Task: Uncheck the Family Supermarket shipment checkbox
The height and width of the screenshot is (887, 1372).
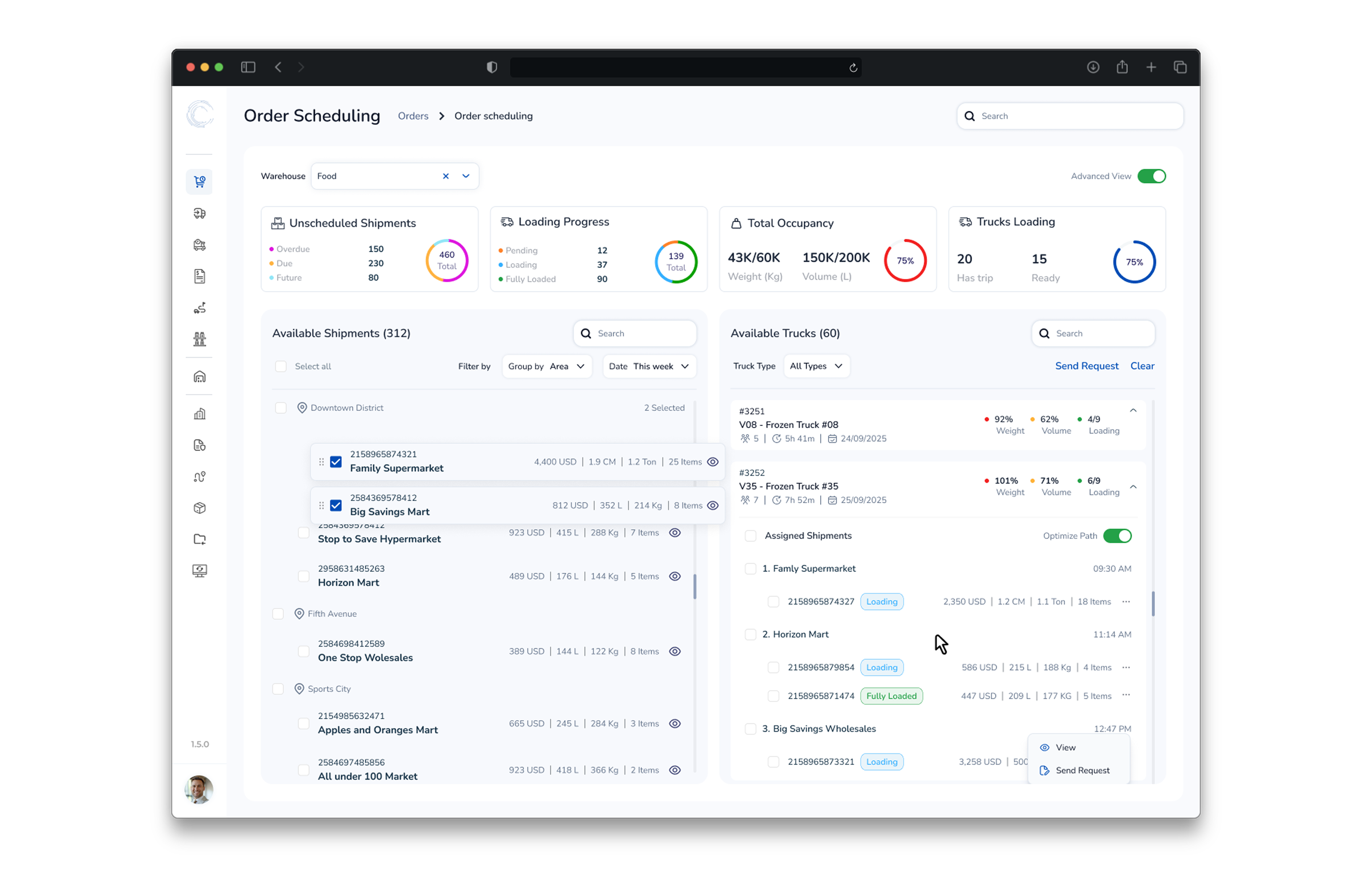Action: coord(336,462)
